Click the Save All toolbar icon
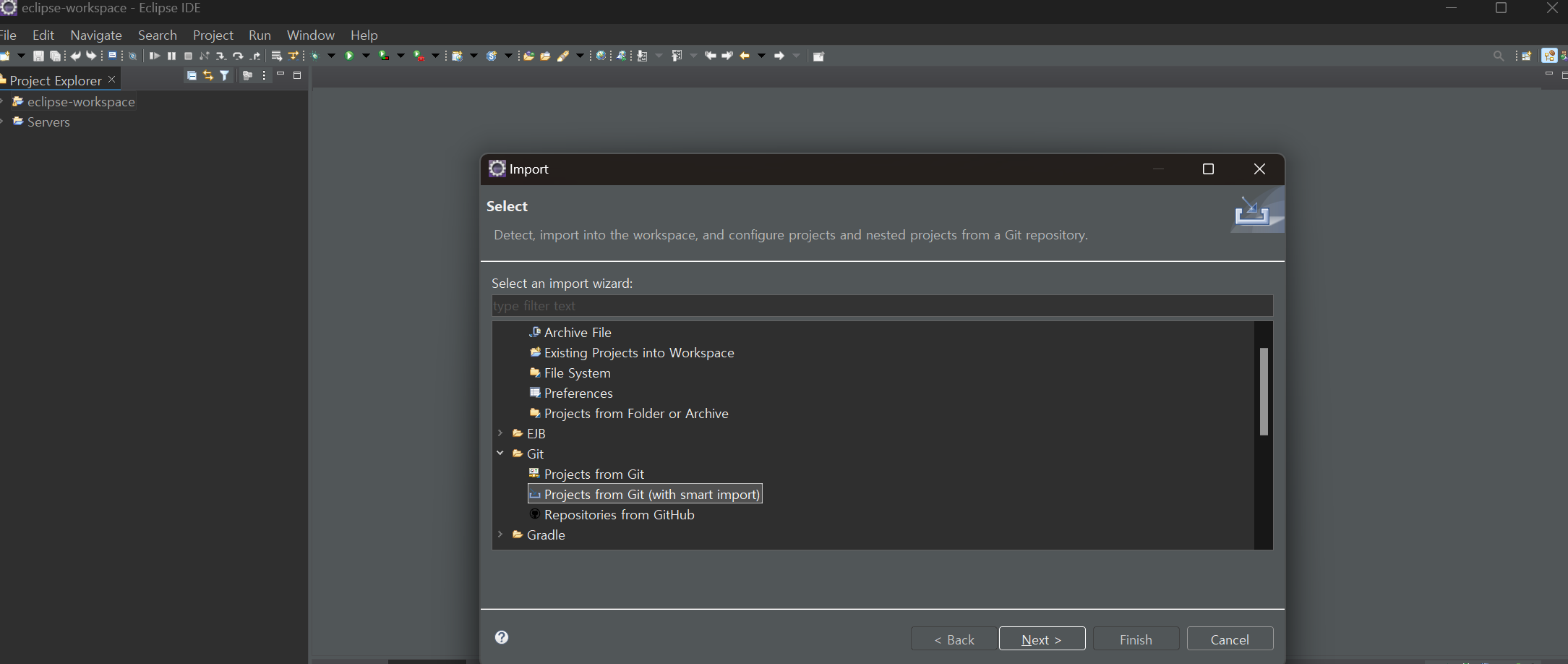1568x664 pixels. (55, 56)
